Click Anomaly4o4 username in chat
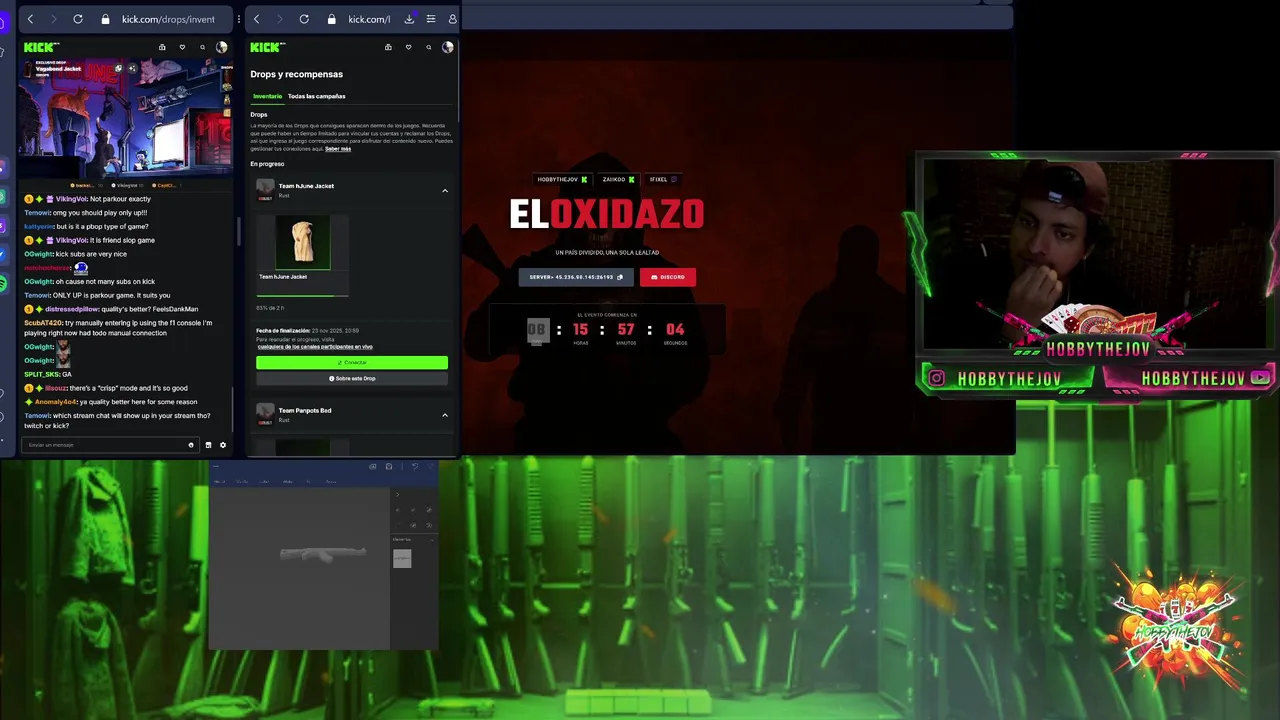The image size is (1280, 720). (56, 402)
